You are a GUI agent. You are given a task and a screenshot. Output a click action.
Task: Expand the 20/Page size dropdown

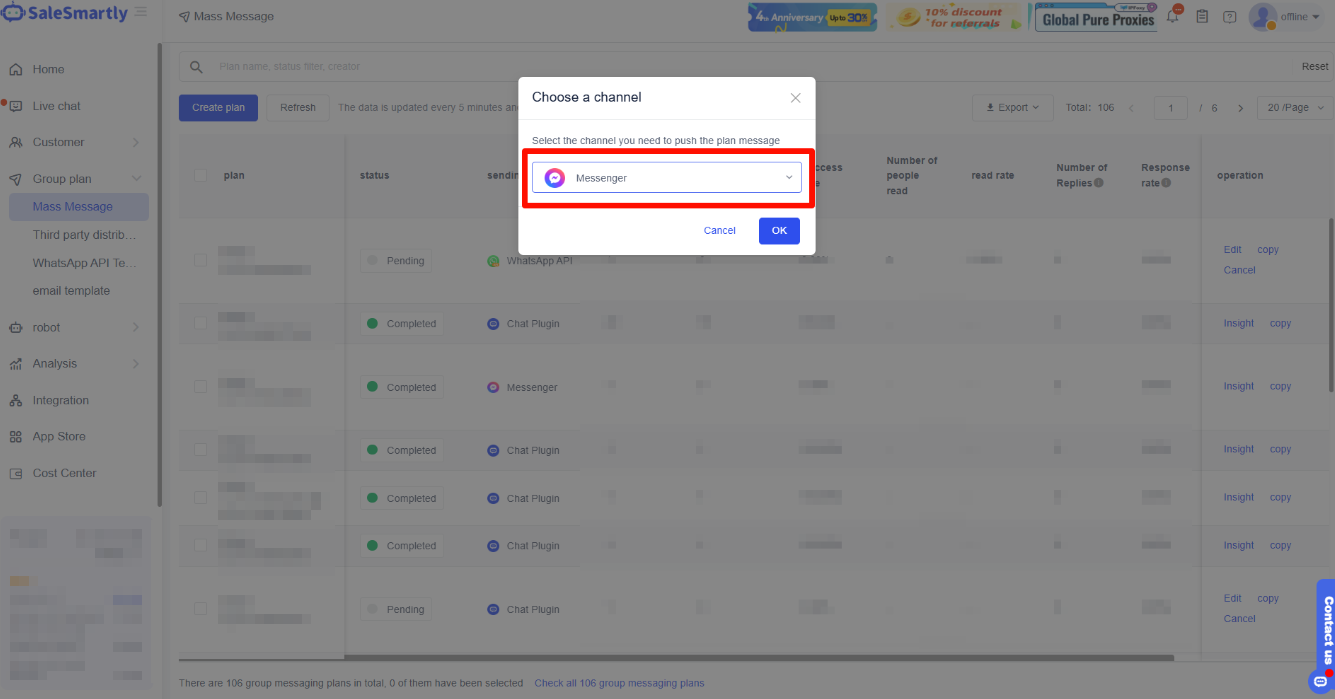pyautogui.click(x=1296, y=108)
